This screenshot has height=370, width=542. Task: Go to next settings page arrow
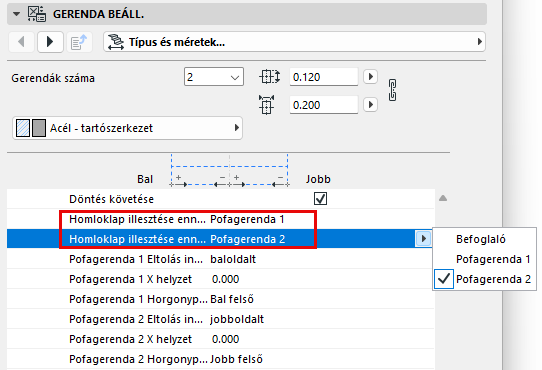point(50,42)
